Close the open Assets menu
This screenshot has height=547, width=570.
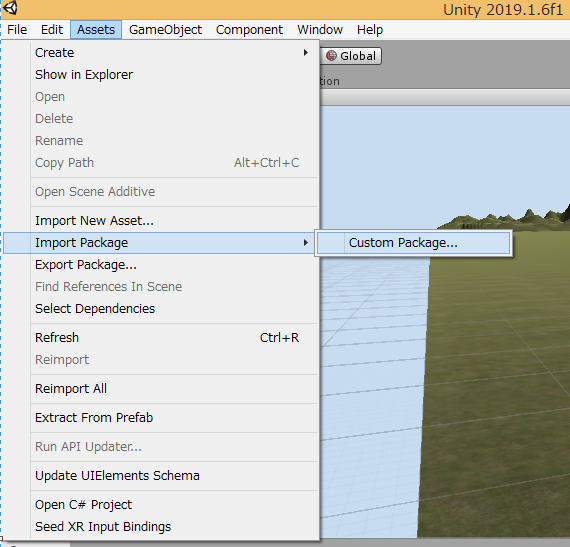pos(96,29)
